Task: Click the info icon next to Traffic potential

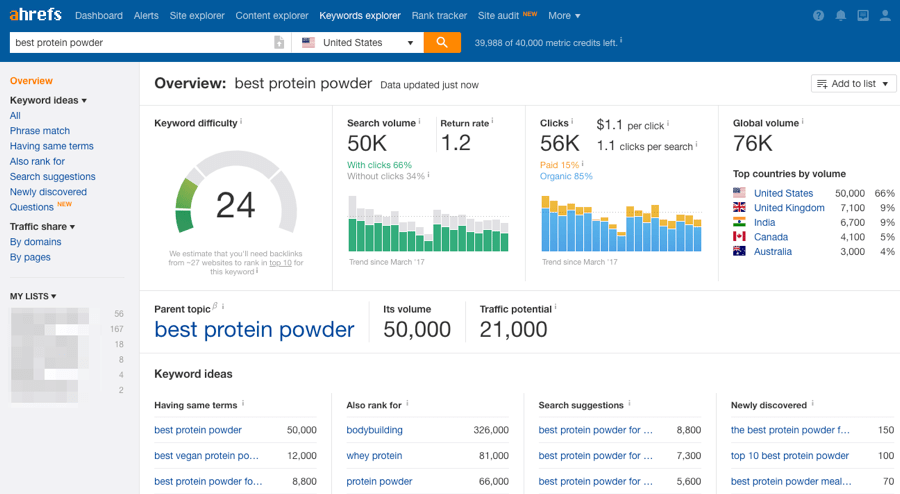Action: pyautogui.click(x=556, y=308)
